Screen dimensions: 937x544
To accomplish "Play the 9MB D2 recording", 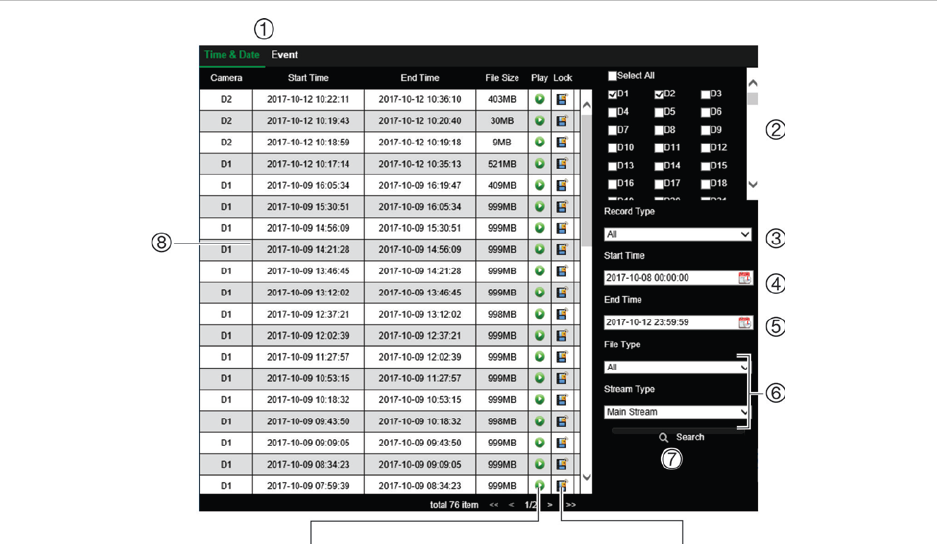I will (x=540, y=142).
